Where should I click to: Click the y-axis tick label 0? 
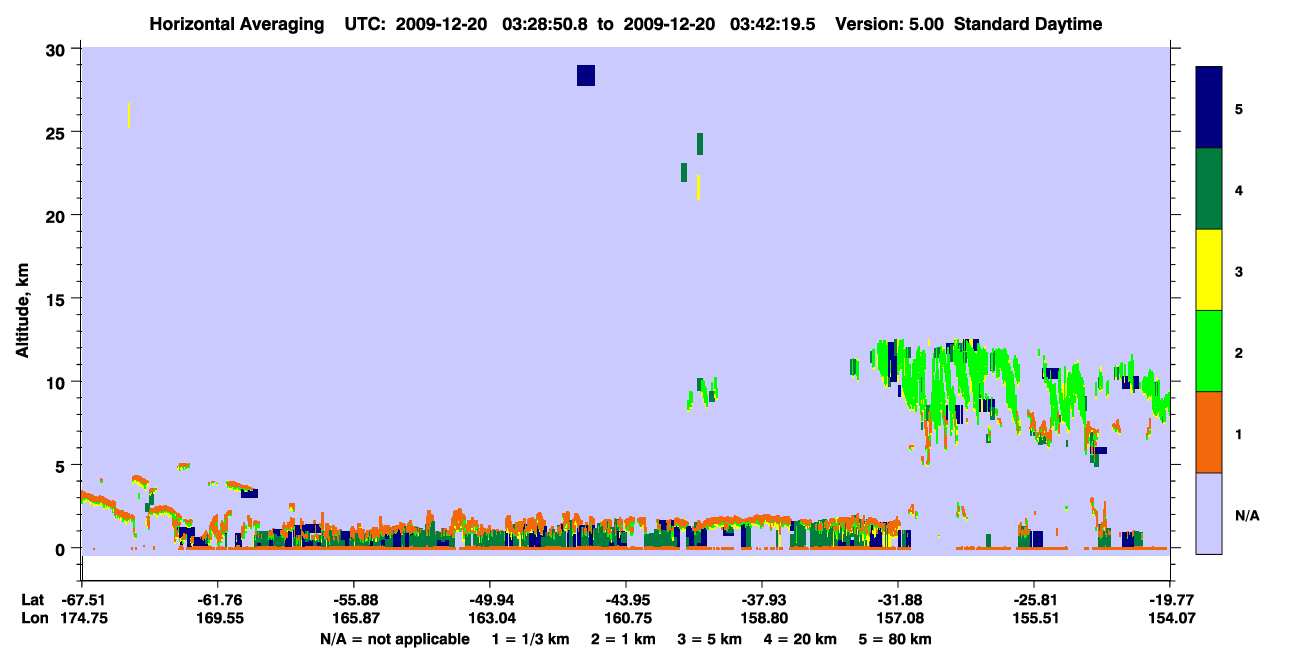[x=62, y=548]
